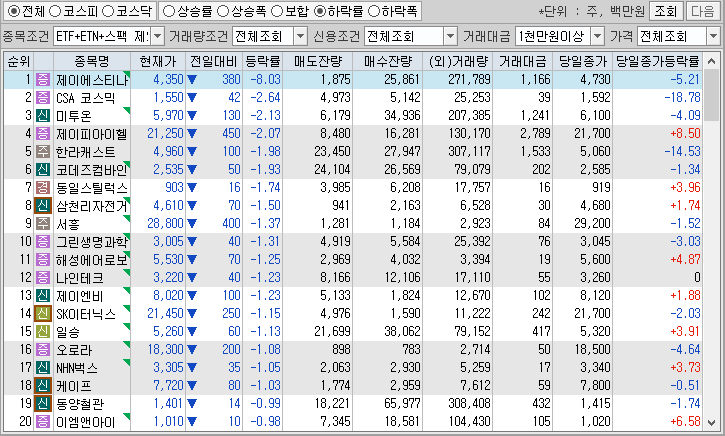The image size is (725, 436).
Task: Select the 상승폭 radio button
Action: click(x=223, y=11)
